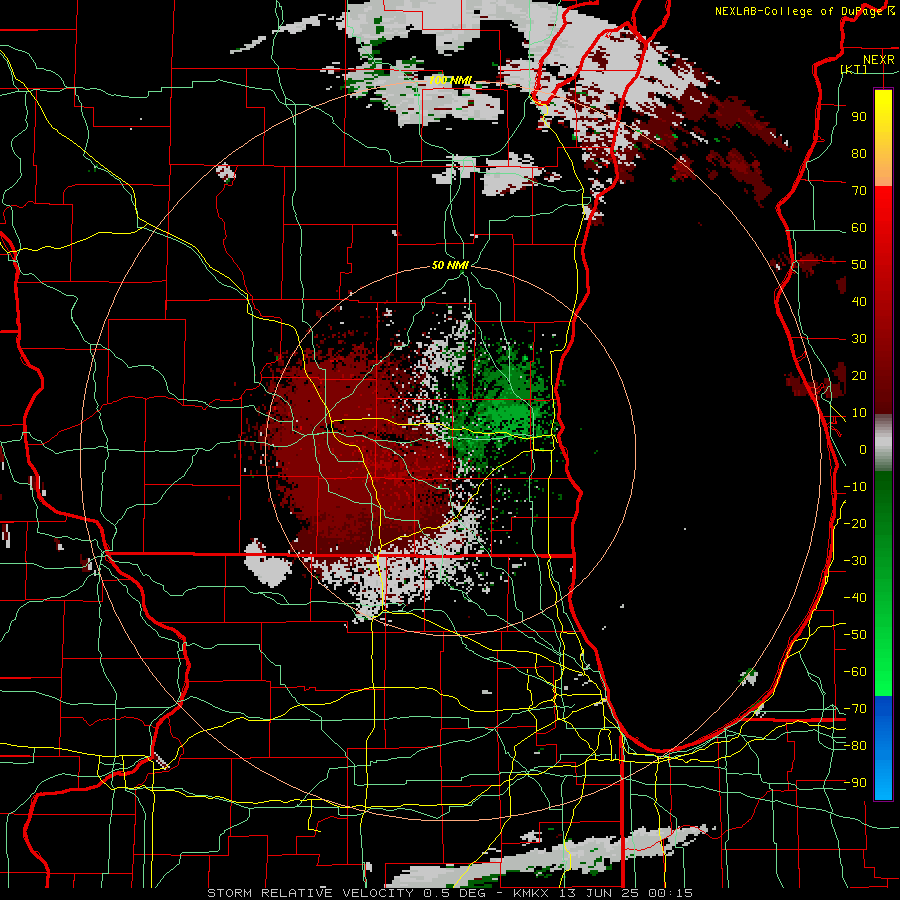Click the -60 value on velocity scale
Viewport: 900px width, 900px height.
click(x=855, y=672)
